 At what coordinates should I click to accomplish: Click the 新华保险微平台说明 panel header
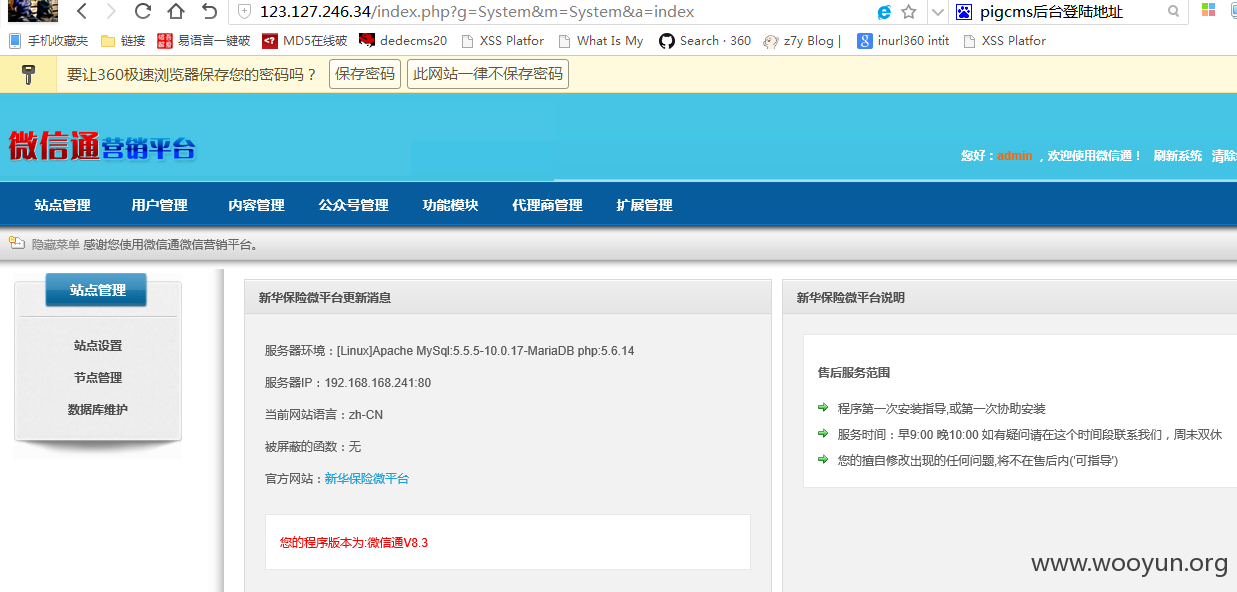[1010, 297]
